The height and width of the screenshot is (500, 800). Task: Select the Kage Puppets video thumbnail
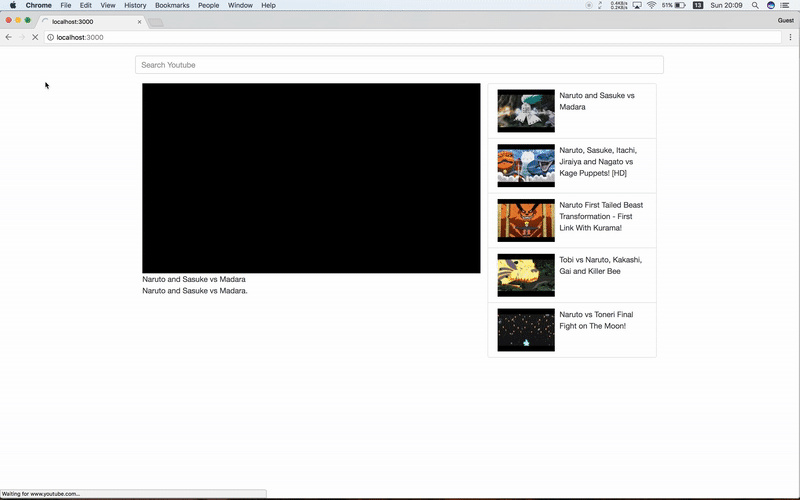pos(526,165)
